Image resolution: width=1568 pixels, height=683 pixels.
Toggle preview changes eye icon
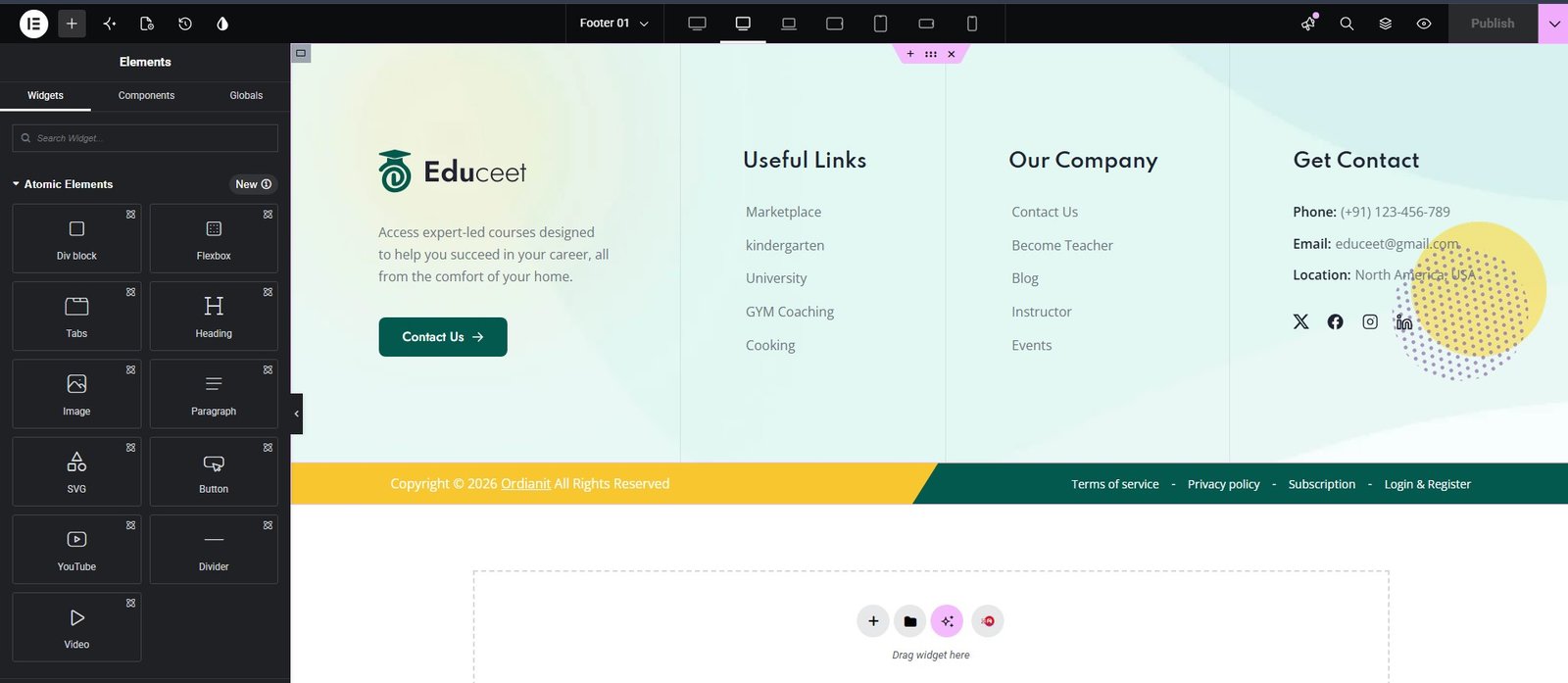point(1424,24)
